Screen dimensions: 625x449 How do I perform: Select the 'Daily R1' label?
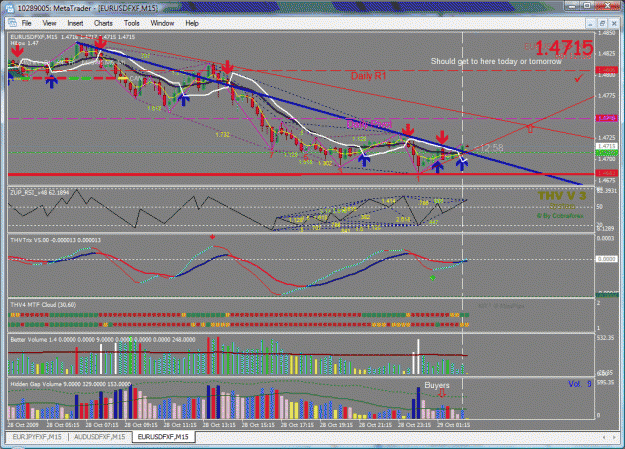[x=368, y=76]
